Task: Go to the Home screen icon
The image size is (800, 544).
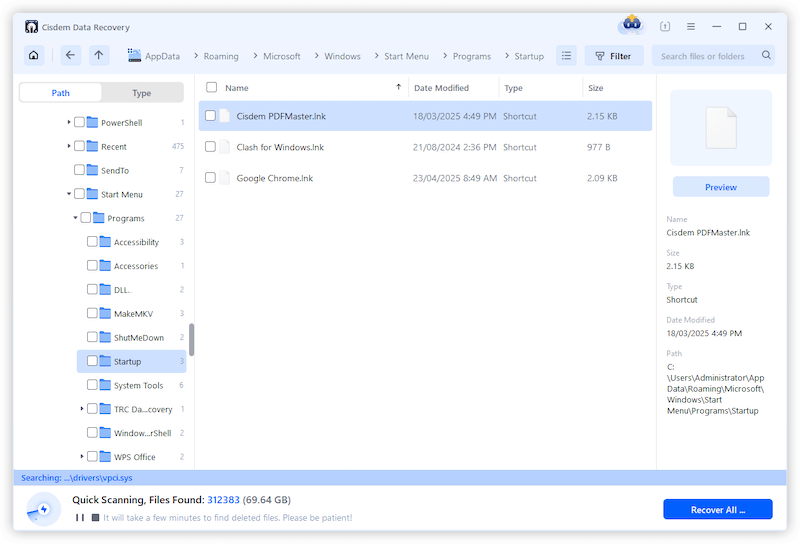Action: tap(34, 56)
